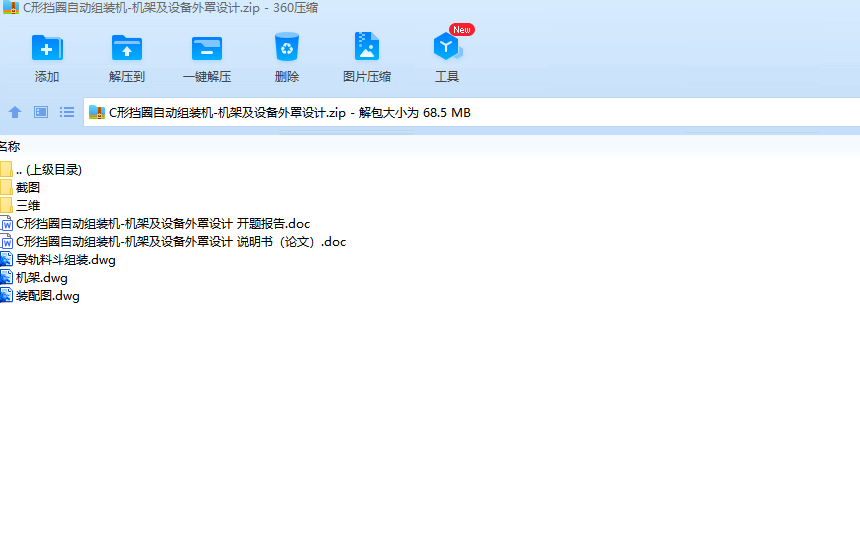
Task: Click the New badge on 工具
Action: pos(462,30)
